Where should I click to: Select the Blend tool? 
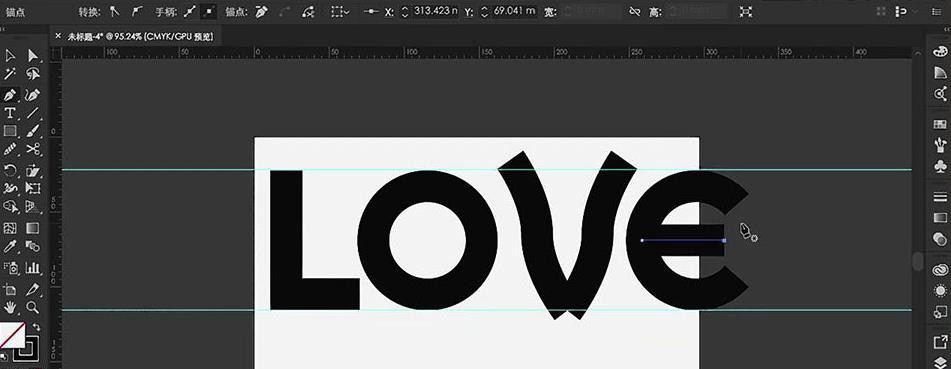pos(33,246)
